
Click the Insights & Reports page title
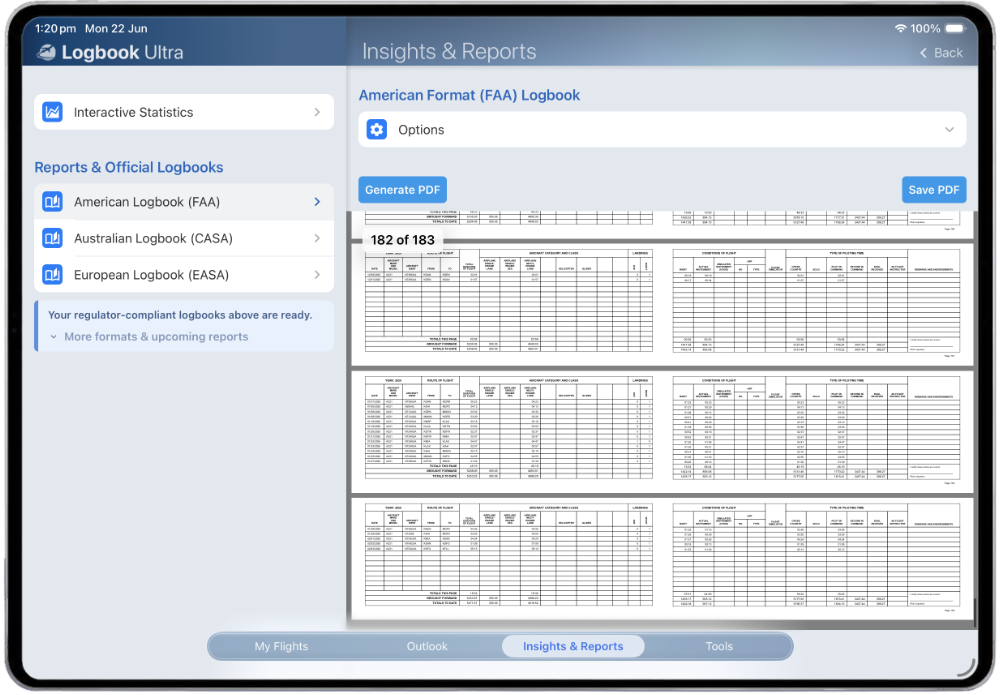pyautogui.click(x=449, y=52)
